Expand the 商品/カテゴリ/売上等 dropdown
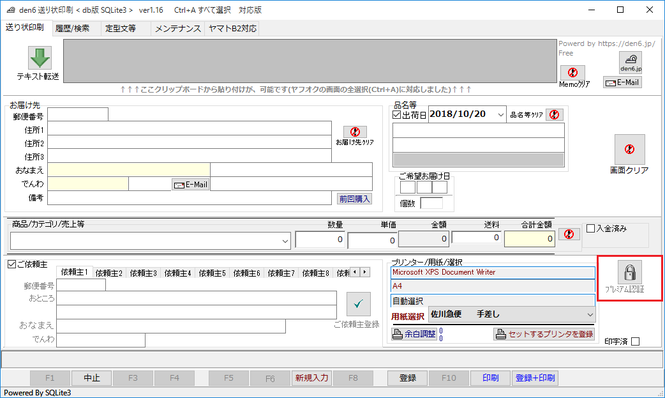The image size is (665, 398). tap(285, 241)
